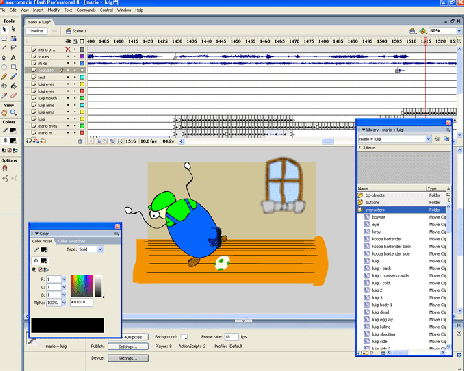Viewport: 464px width, 371px height.
Task: Click the New Library Panel icon
Action: click(446, 139)
